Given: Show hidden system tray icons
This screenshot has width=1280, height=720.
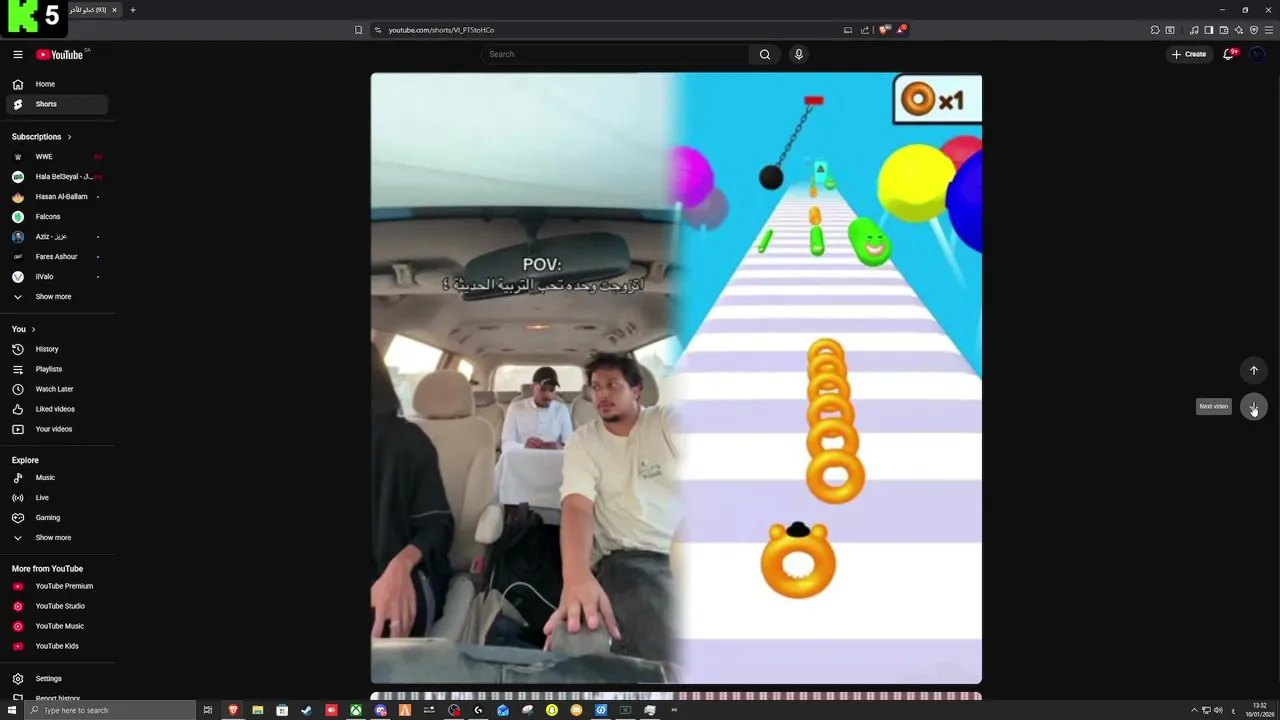Looking at the screenshot, I should [x=1194, y=710].
